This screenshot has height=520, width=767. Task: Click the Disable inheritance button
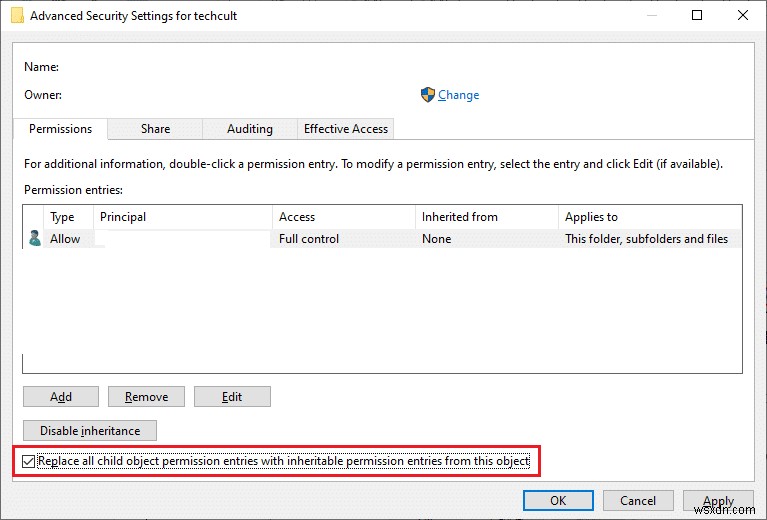point(90,431)
